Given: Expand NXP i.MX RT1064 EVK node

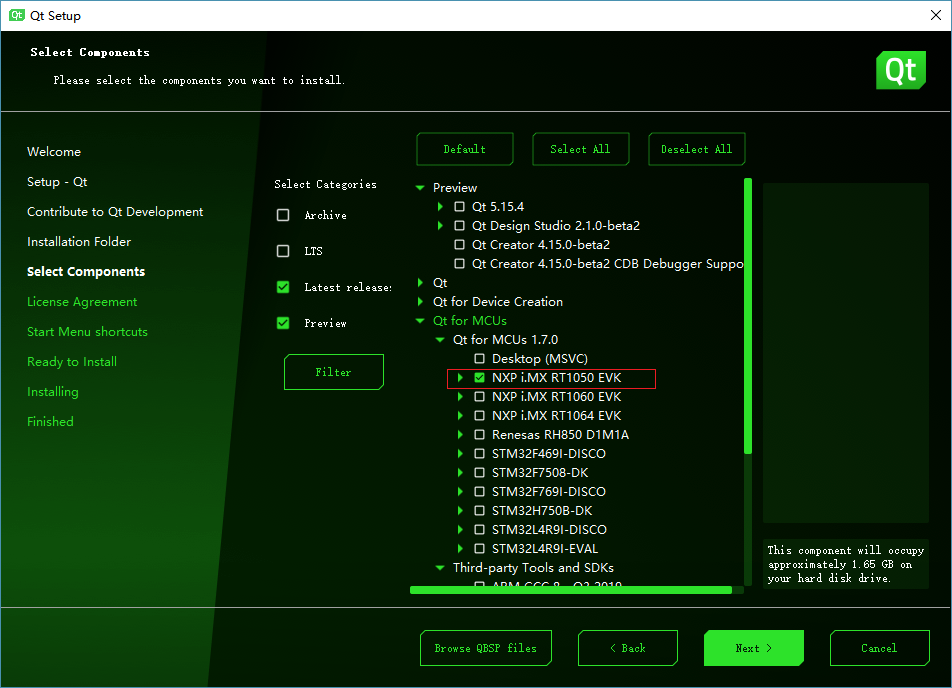Looking at the screenshot, I should [x=460, y=415].
